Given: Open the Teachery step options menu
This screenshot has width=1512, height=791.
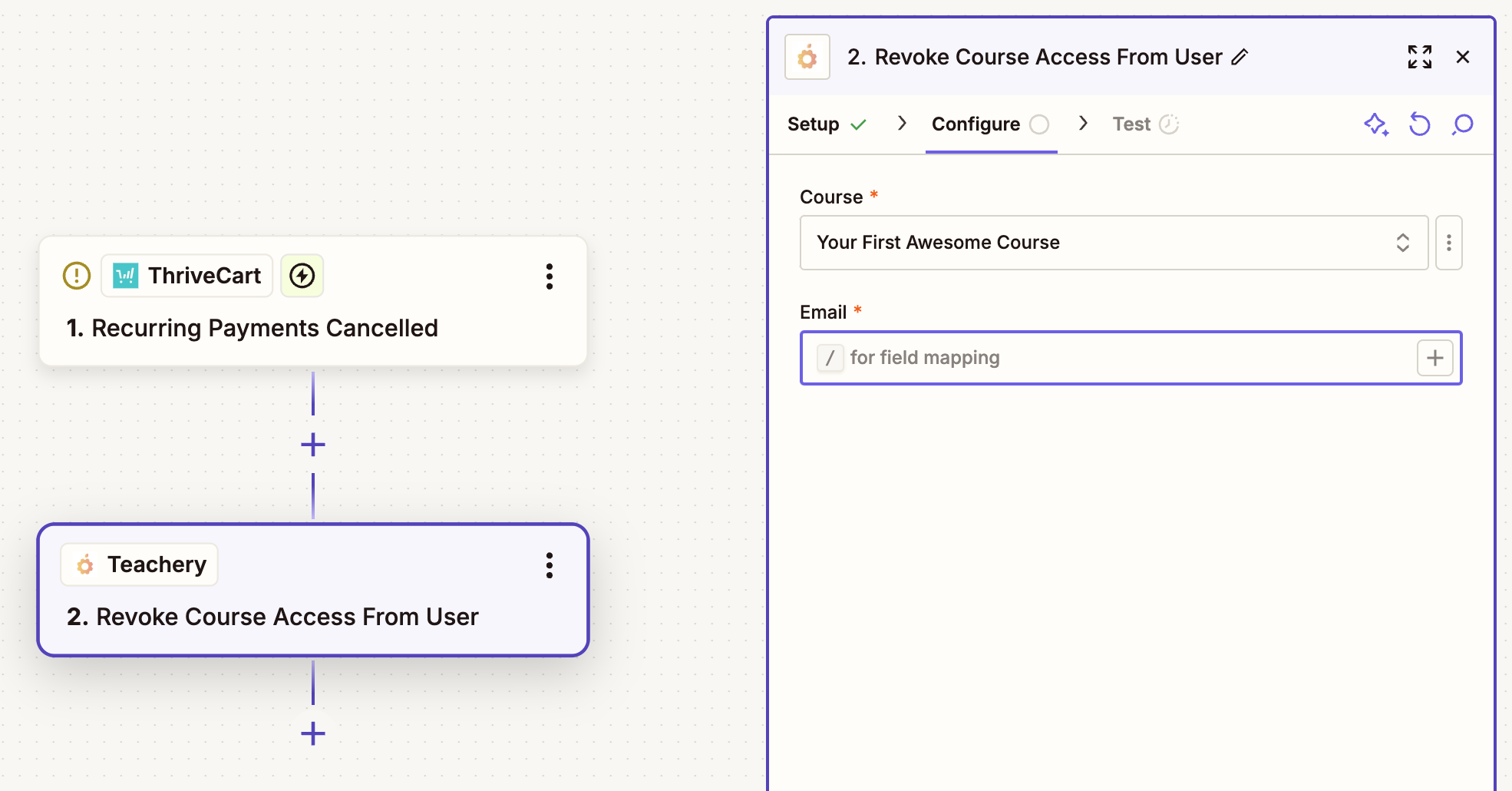Looking at the screenshot, I should [550, 565].
